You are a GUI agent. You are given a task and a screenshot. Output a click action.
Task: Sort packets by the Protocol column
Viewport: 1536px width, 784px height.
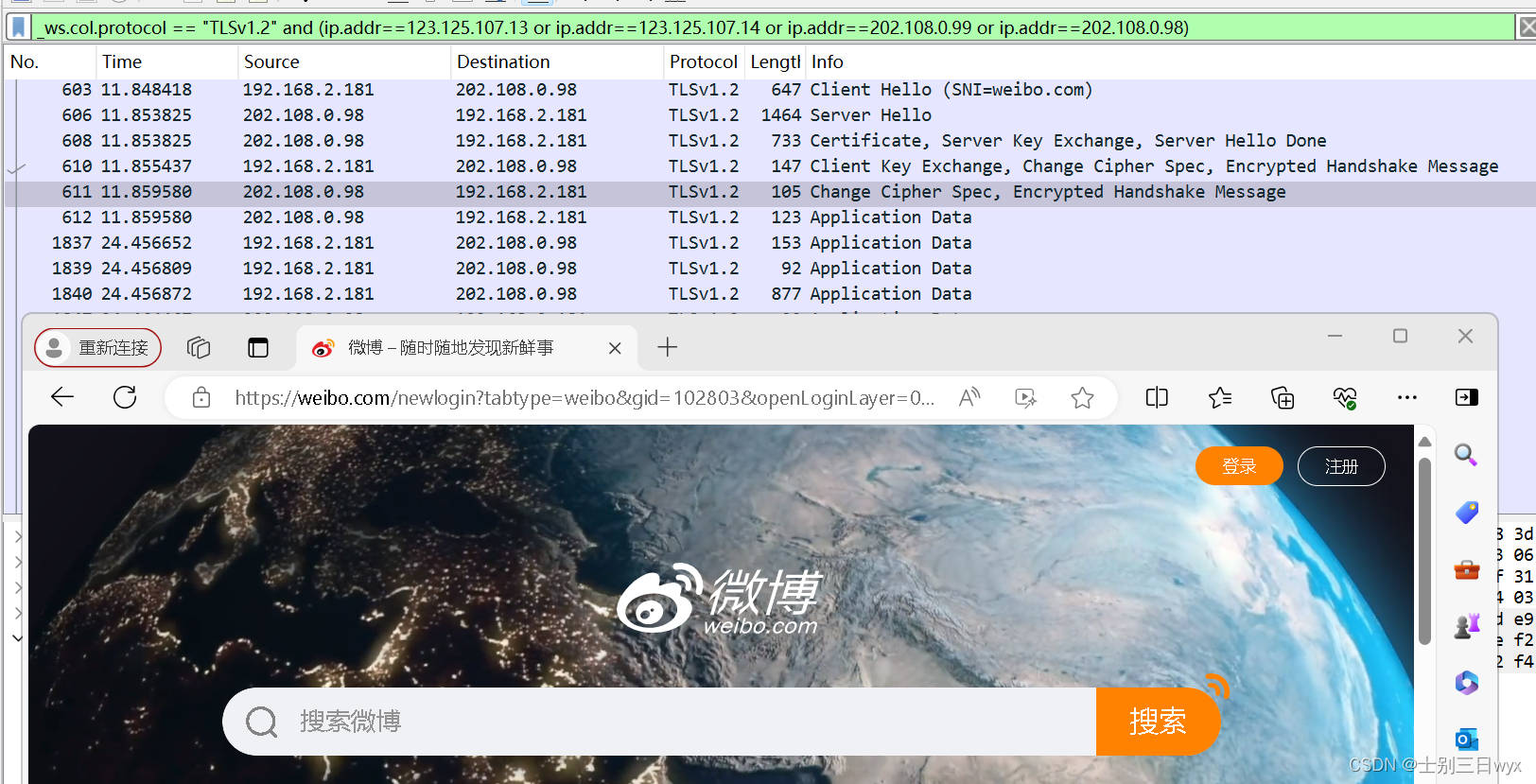704,62
